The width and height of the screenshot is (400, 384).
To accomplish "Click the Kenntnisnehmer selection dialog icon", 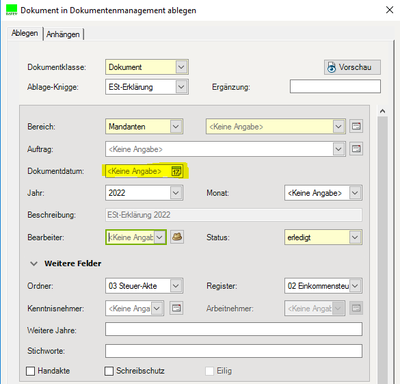I will (176, 308).
